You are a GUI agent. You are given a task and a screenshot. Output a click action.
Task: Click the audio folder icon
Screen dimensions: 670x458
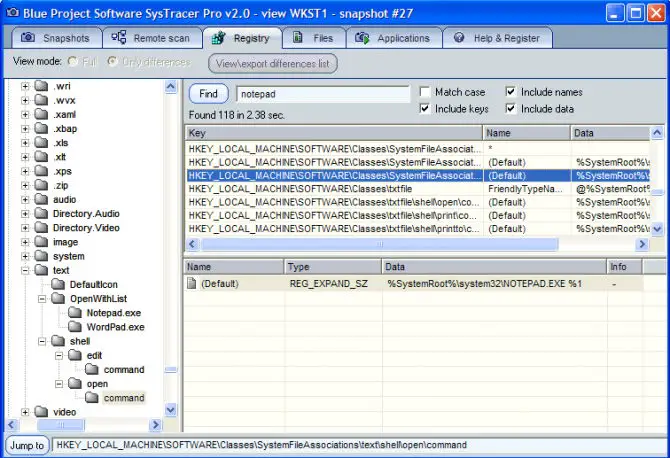[41, 199]
